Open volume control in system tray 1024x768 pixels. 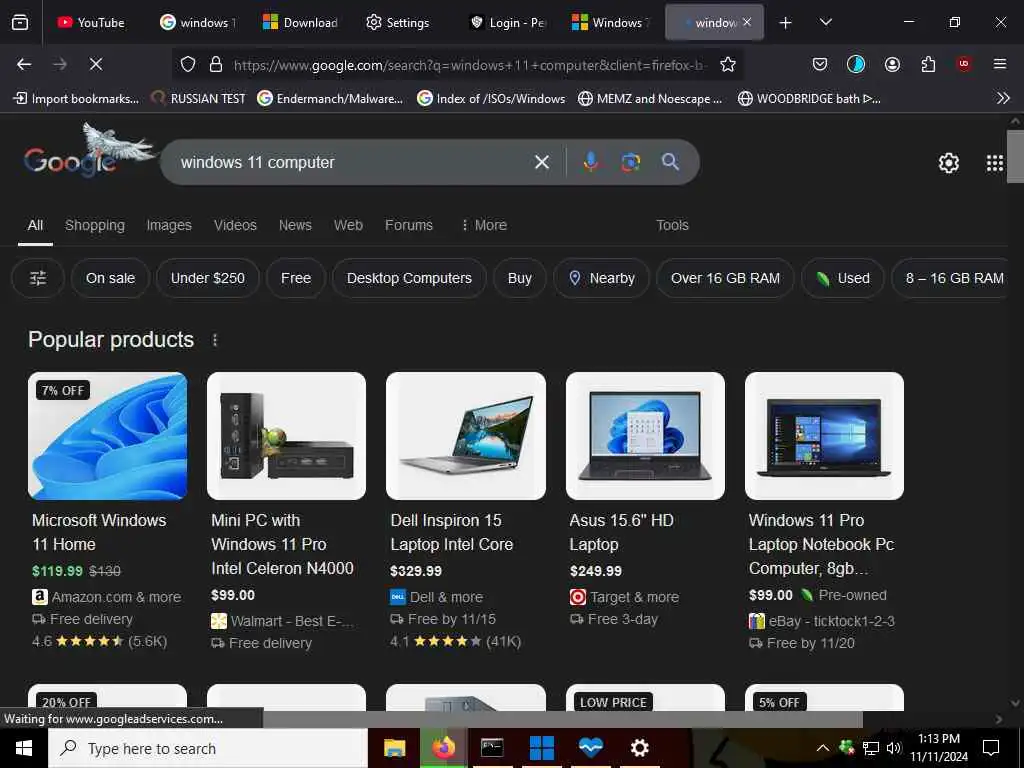click(x=893, y=748)
